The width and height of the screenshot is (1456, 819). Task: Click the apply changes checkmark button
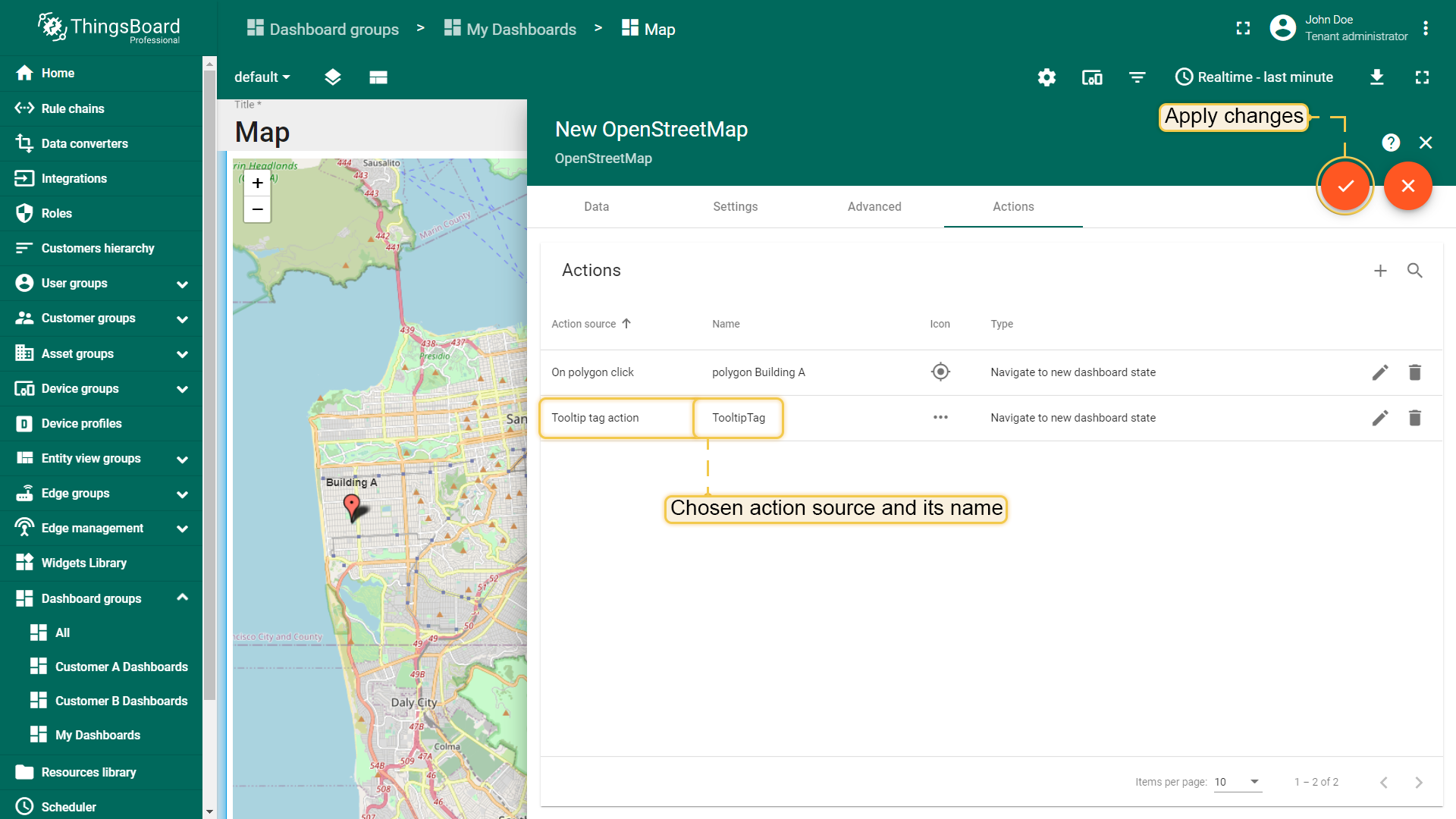tap(1345, 186)
